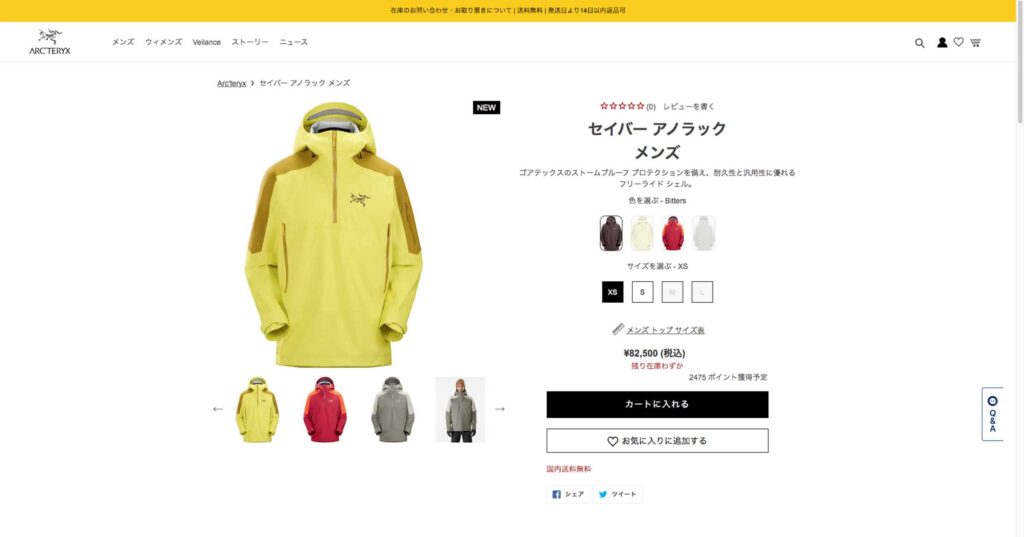The image size is (1024, 537).
Task: Select size S
Action: point(643,292)
